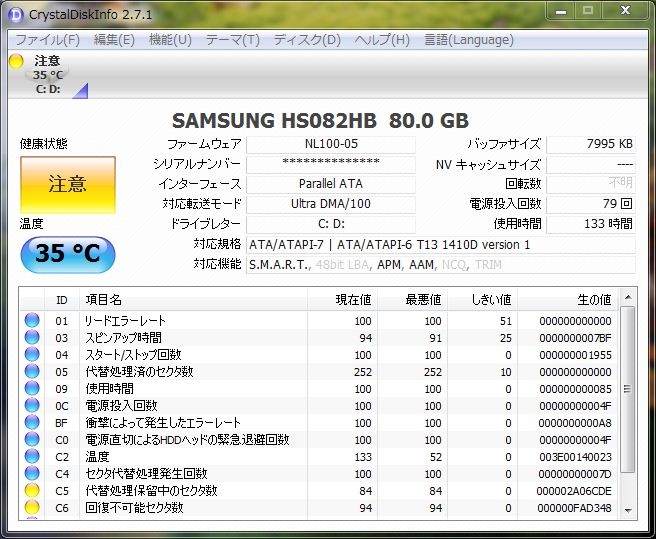Screen dimensions: 656x539
Task: Open the 機能(U) menu
Action: (170, 40)
